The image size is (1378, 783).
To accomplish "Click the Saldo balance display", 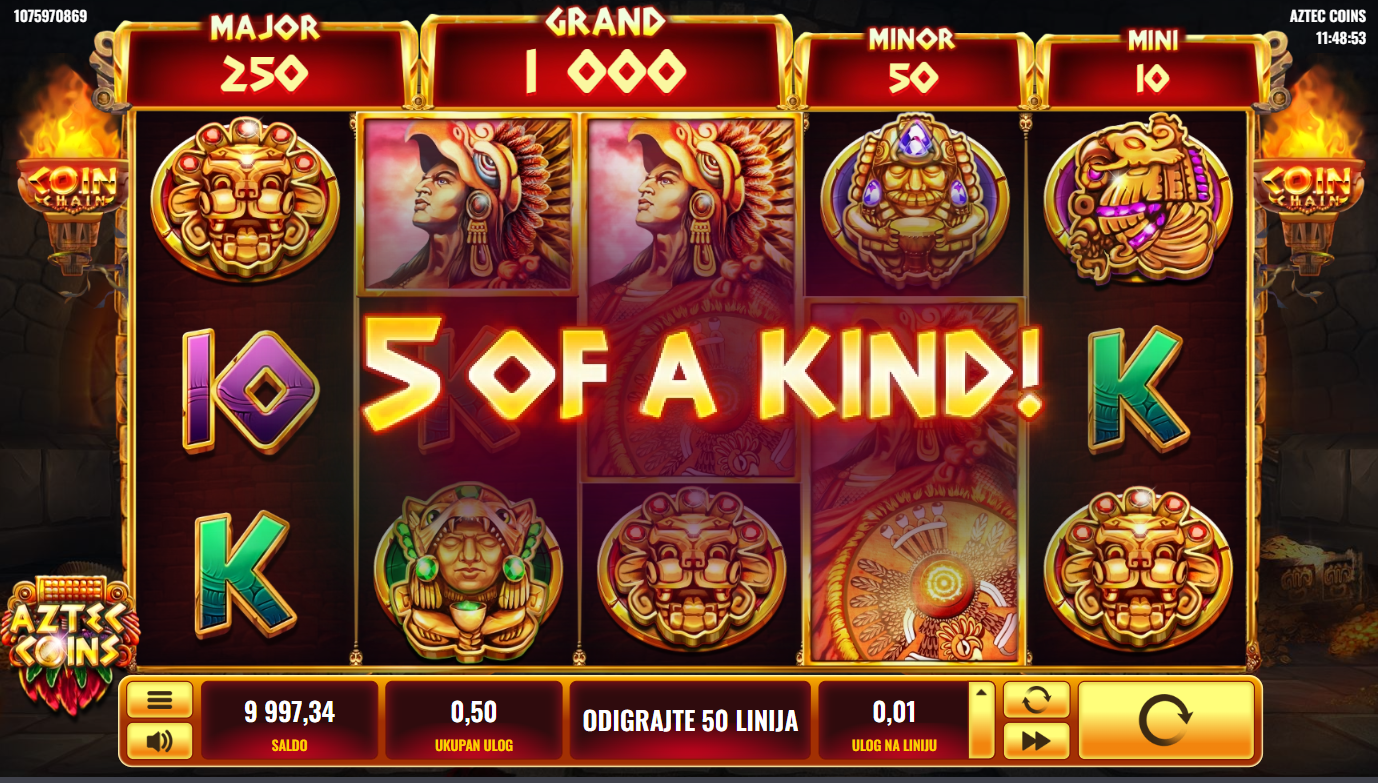I will tap(289, 720).
